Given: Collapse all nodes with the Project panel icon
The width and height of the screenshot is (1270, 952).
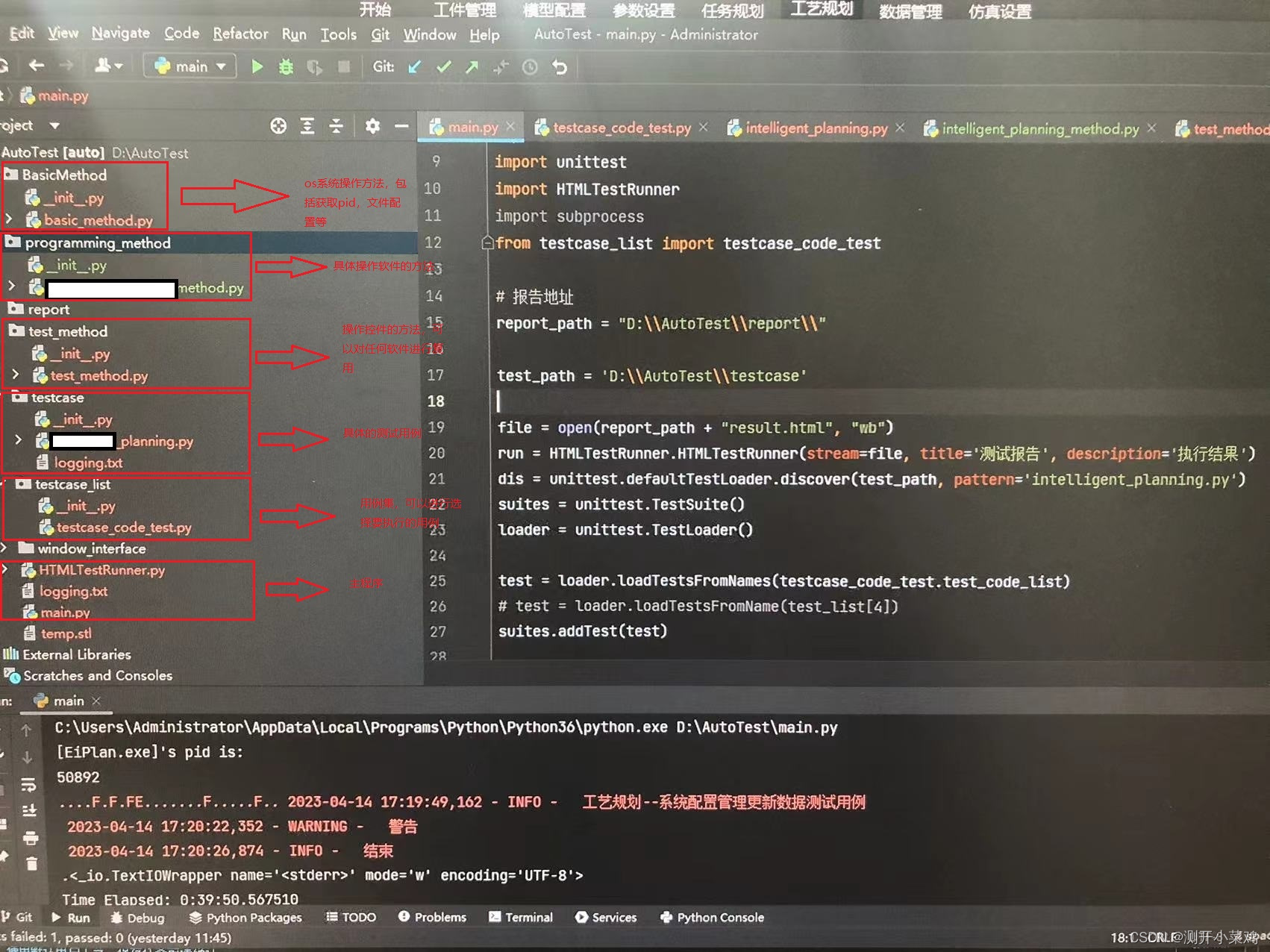Looking at the screenshot, I should (337, 125).
